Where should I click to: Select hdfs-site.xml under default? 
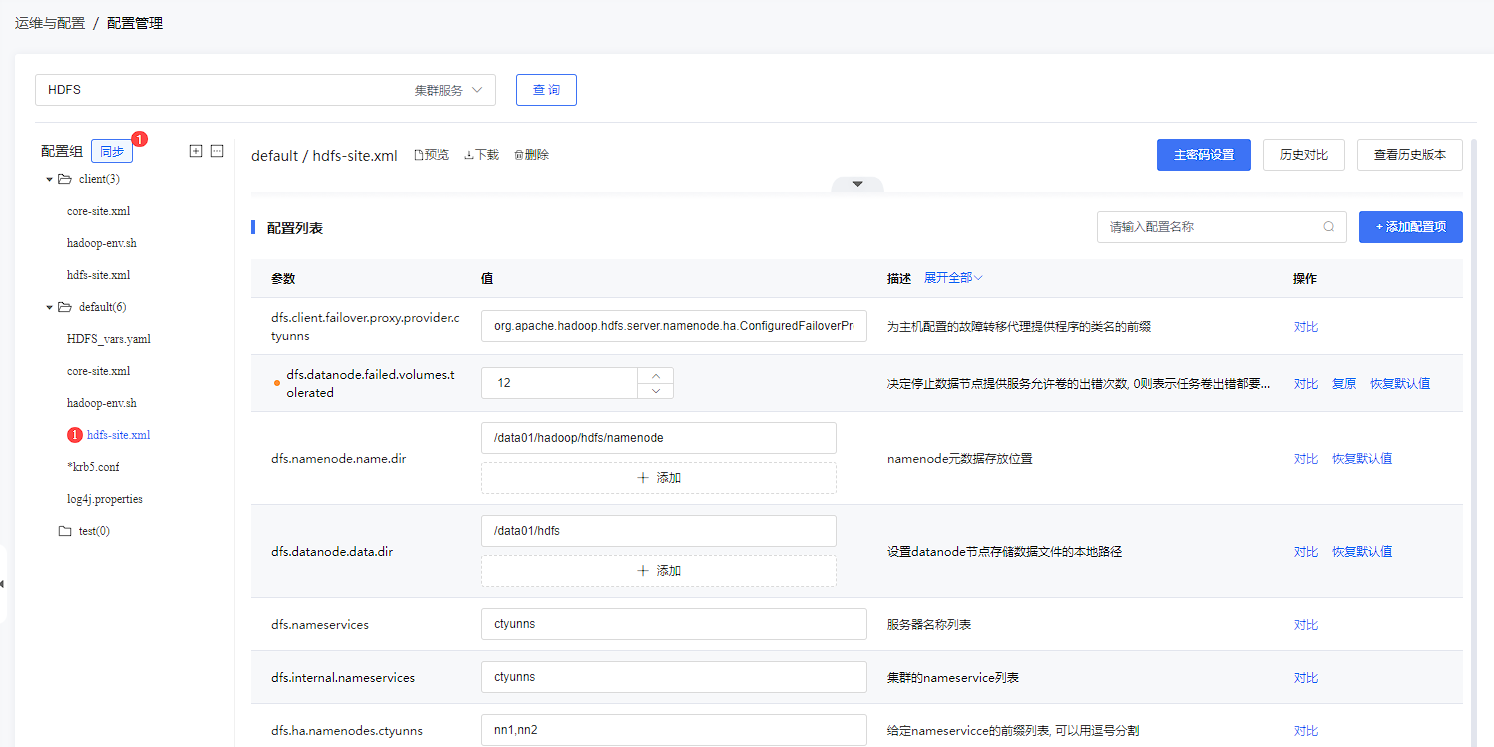tap(119, 435)
